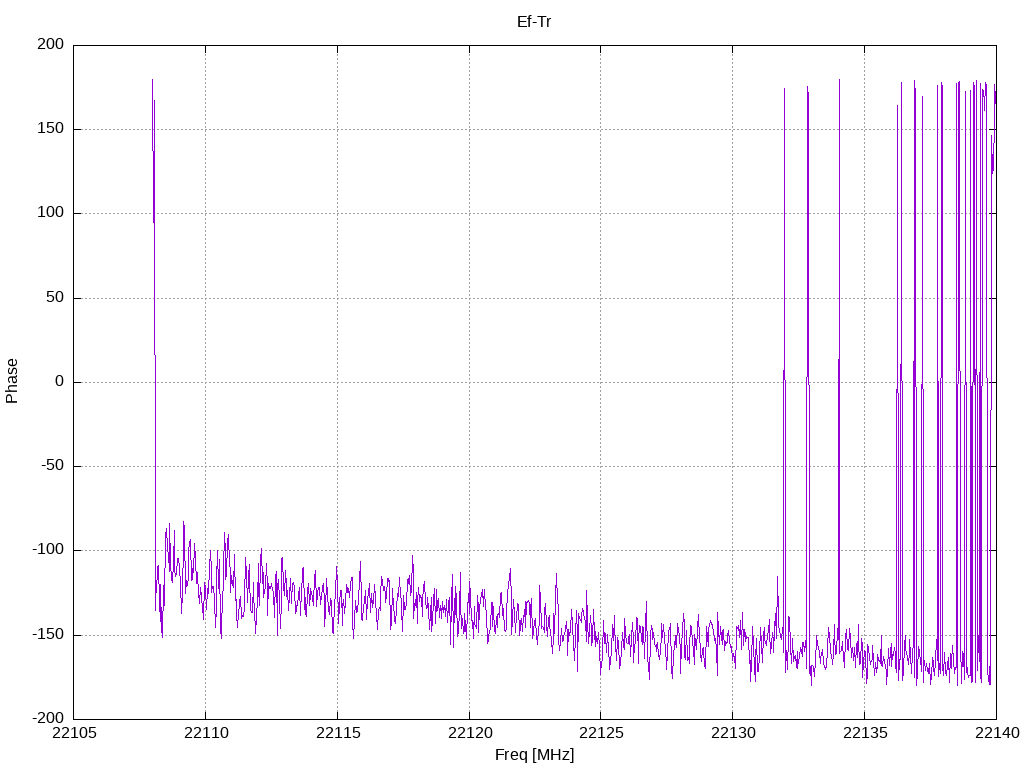Click the x-axis value 22130

[x=733, y=733]
